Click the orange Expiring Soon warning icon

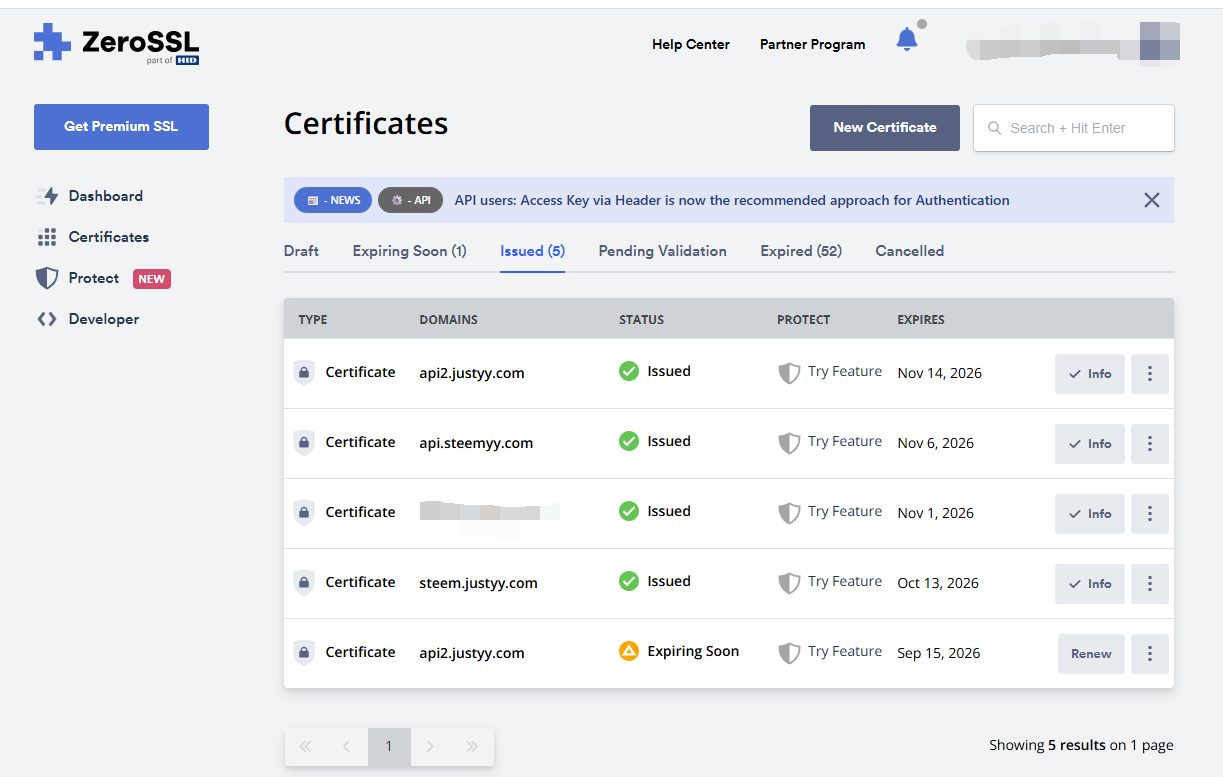coord(629,651)
